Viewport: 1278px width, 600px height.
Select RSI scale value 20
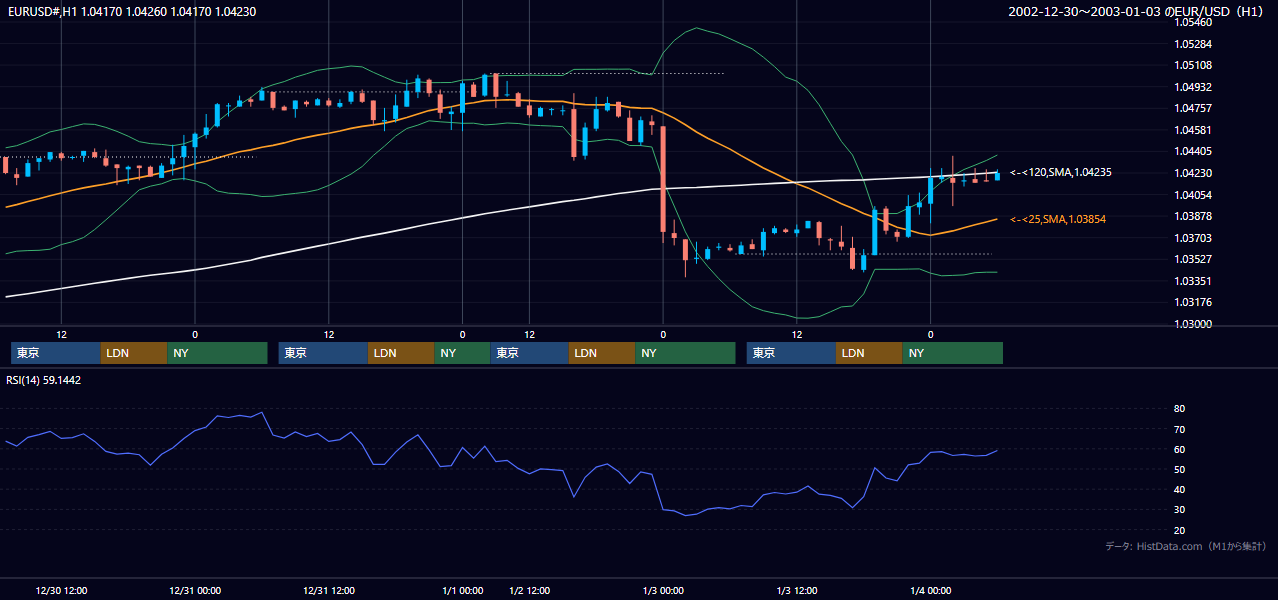tap(1179, 530)
